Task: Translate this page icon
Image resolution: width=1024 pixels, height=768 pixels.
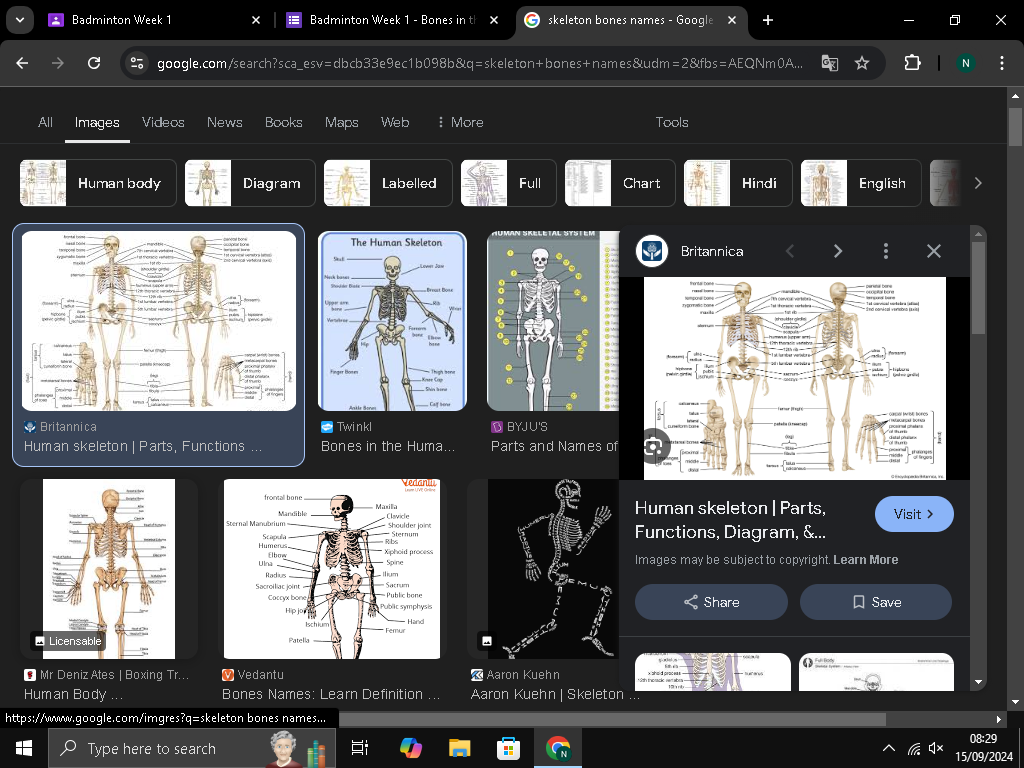Action: coord(829,63)
